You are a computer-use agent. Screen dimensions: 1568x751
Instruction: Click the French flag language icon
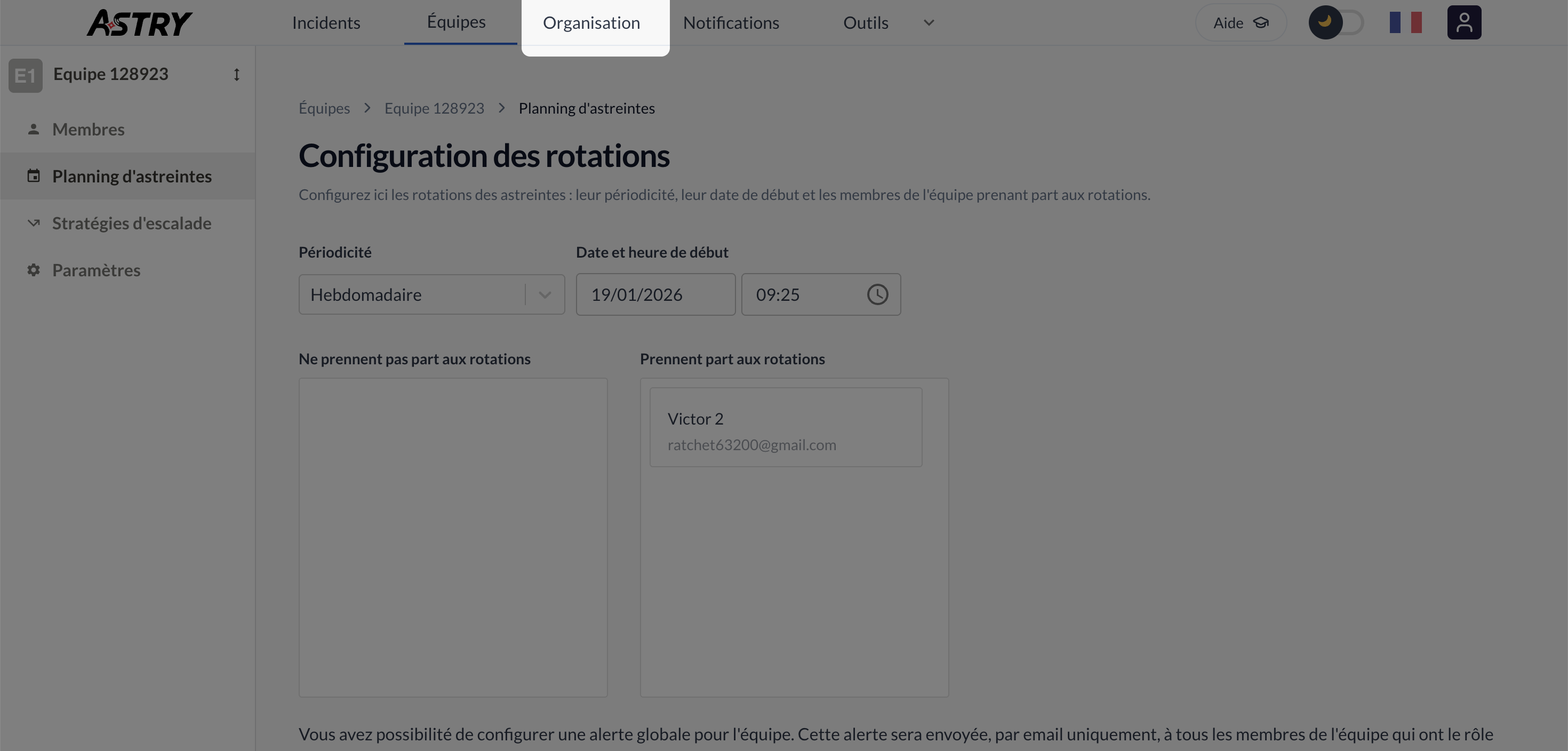point(1405,22)
